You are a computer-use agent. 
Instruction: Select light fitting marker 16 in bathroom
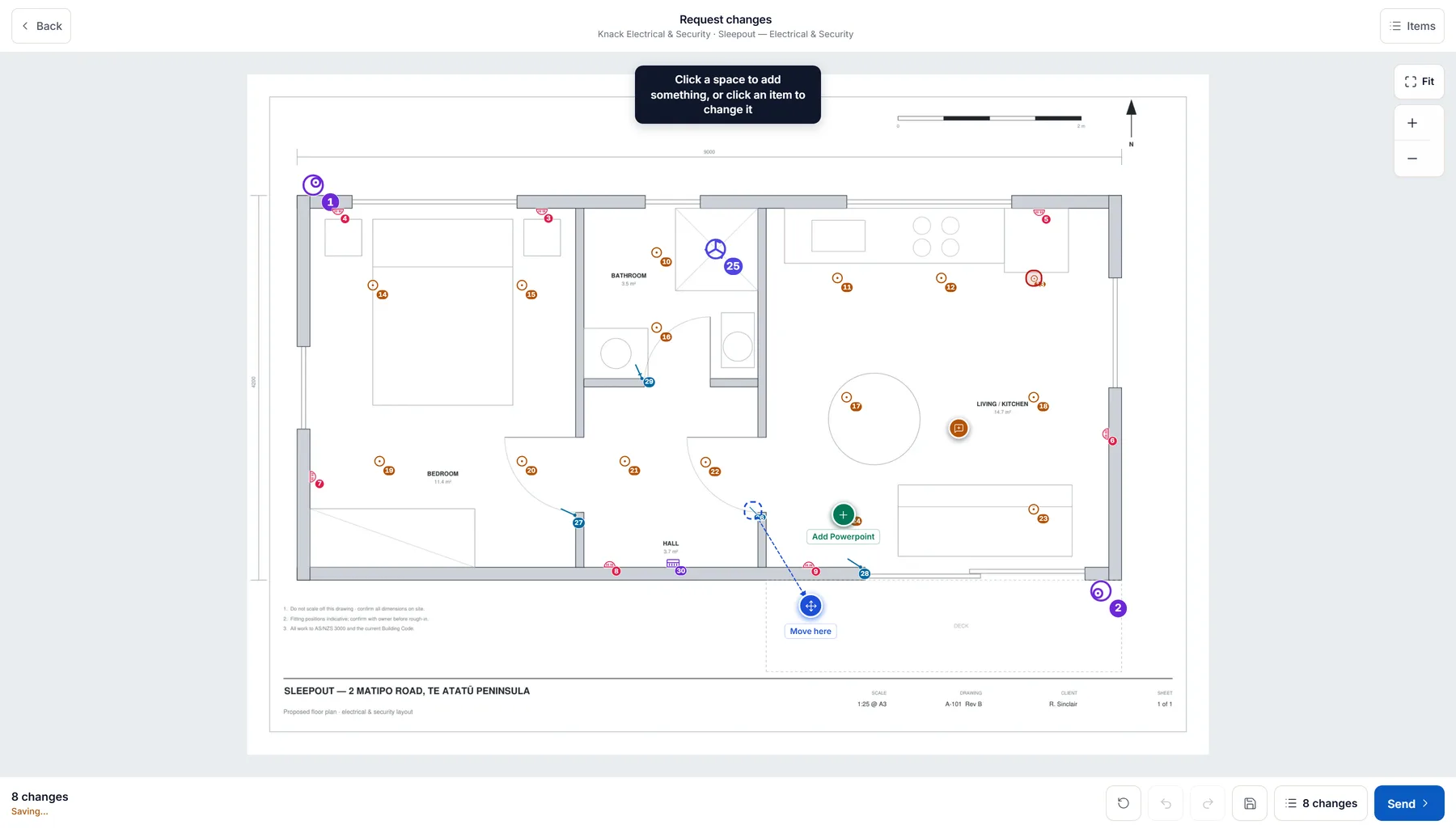tap(657, 328)
